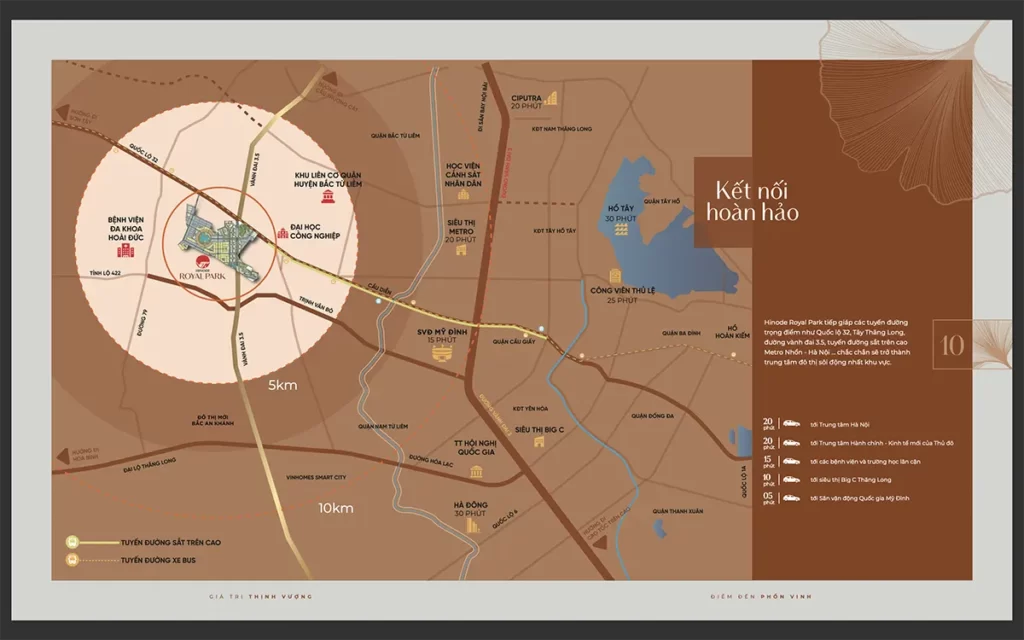Select the Hồ Tây lake marker icon
Viewport: 1024px width, 640px height.
[621, 231]
